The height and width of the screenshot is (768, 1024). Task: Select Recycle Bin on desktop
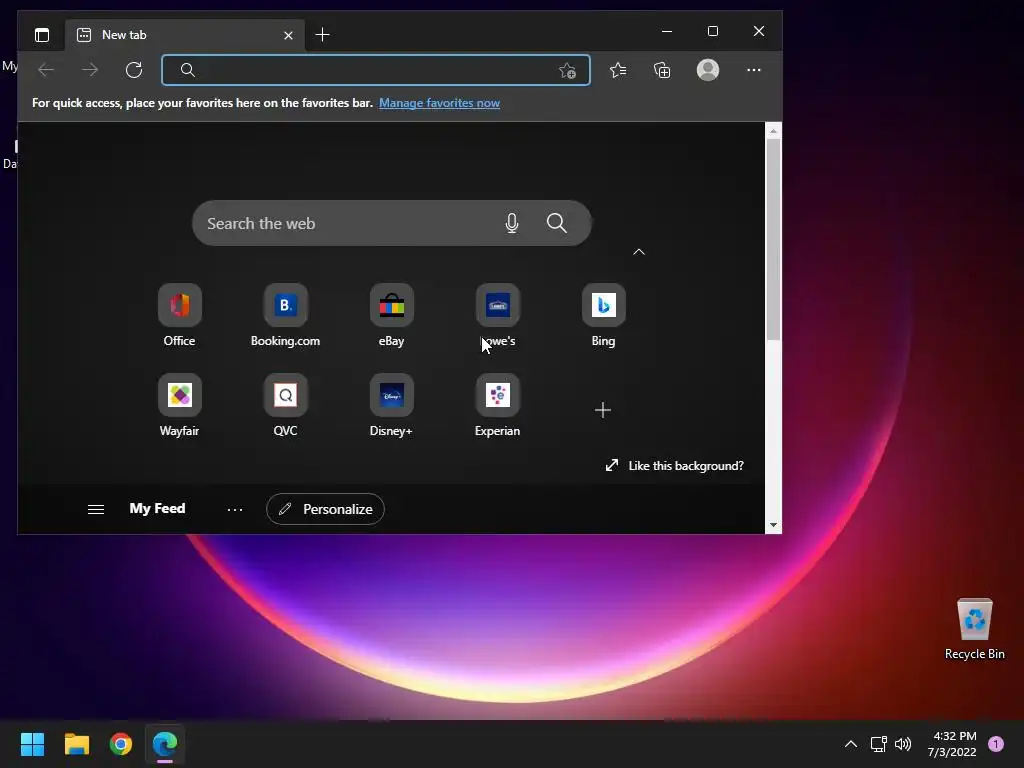point(974,629)
